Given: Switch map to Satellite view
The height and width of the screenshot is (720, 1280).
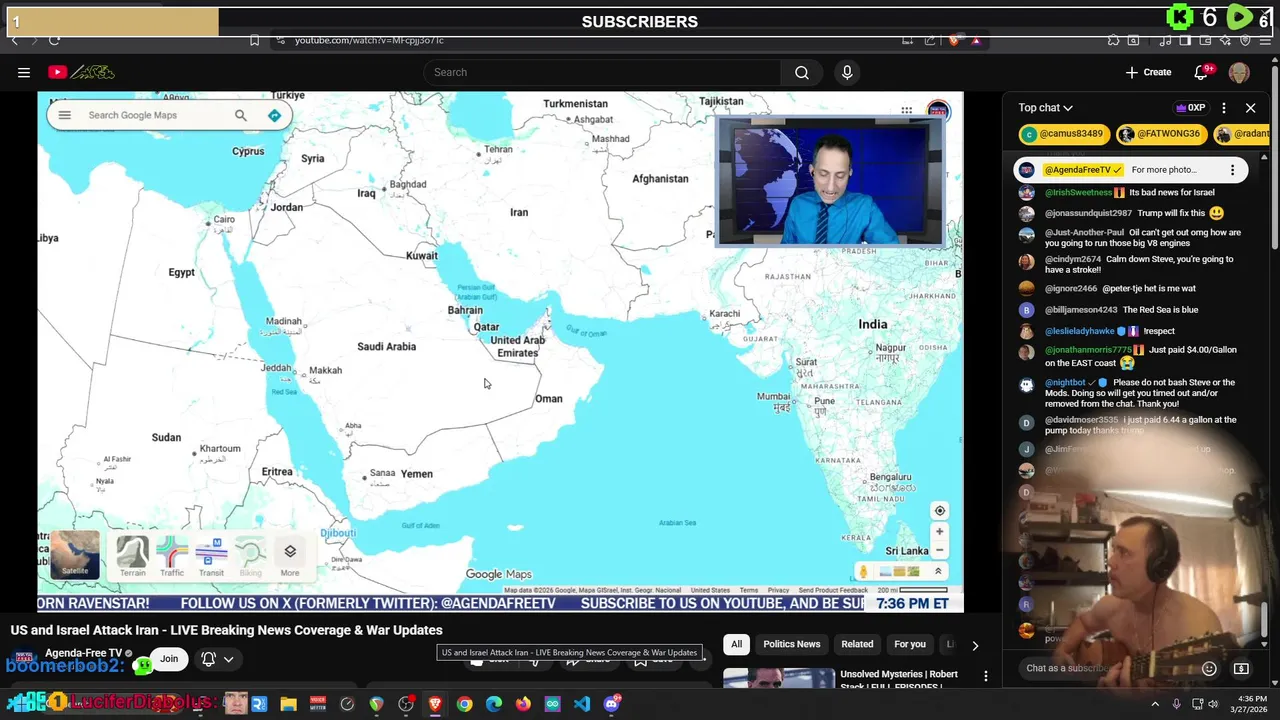Looking at the screenshot, I should [x=75, y=555].
